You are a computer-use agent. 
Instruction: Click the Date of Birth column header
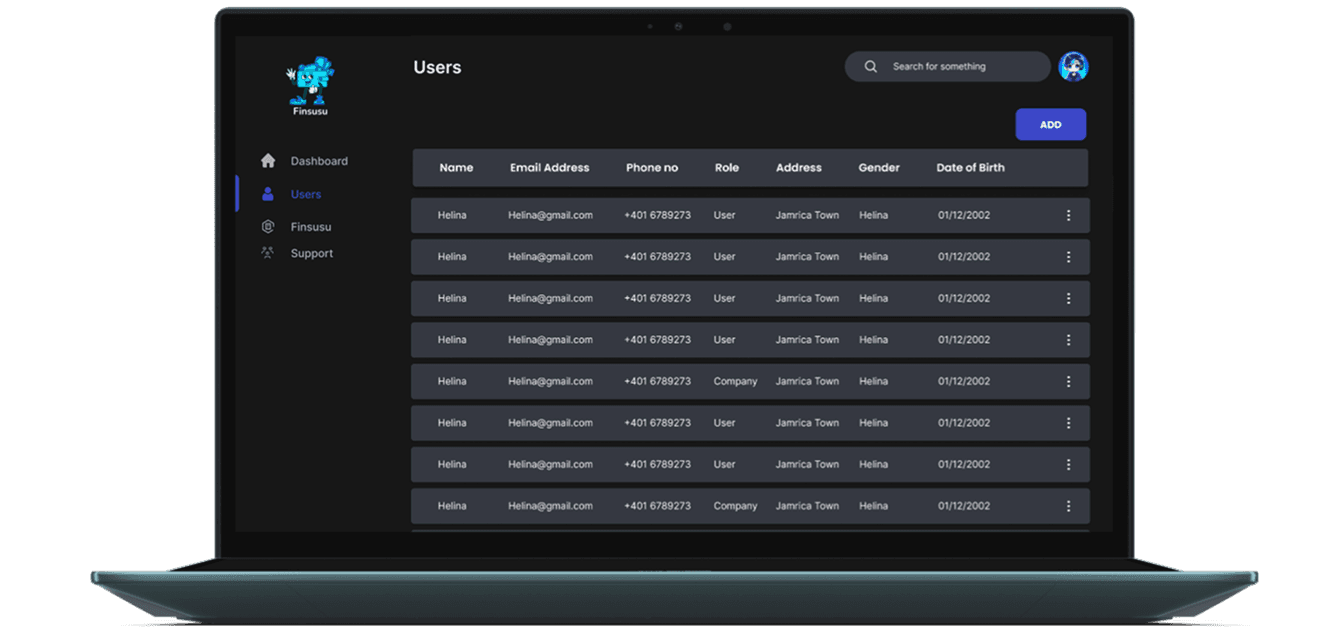pos(970,168)
